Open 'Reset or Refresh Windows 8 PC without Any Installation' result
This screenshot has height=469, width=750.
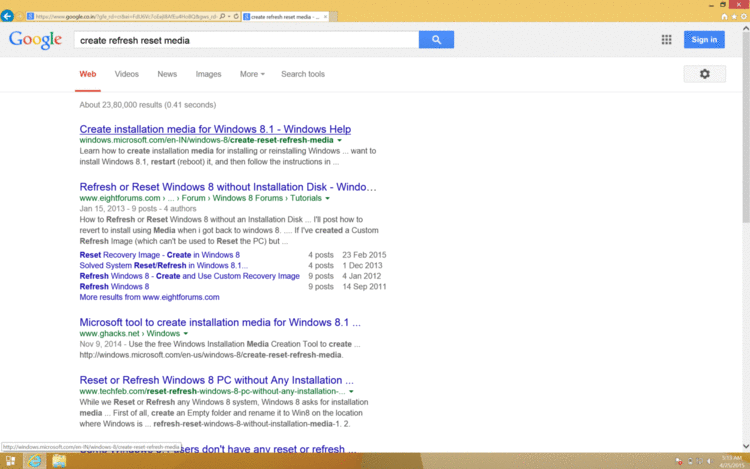217,380
